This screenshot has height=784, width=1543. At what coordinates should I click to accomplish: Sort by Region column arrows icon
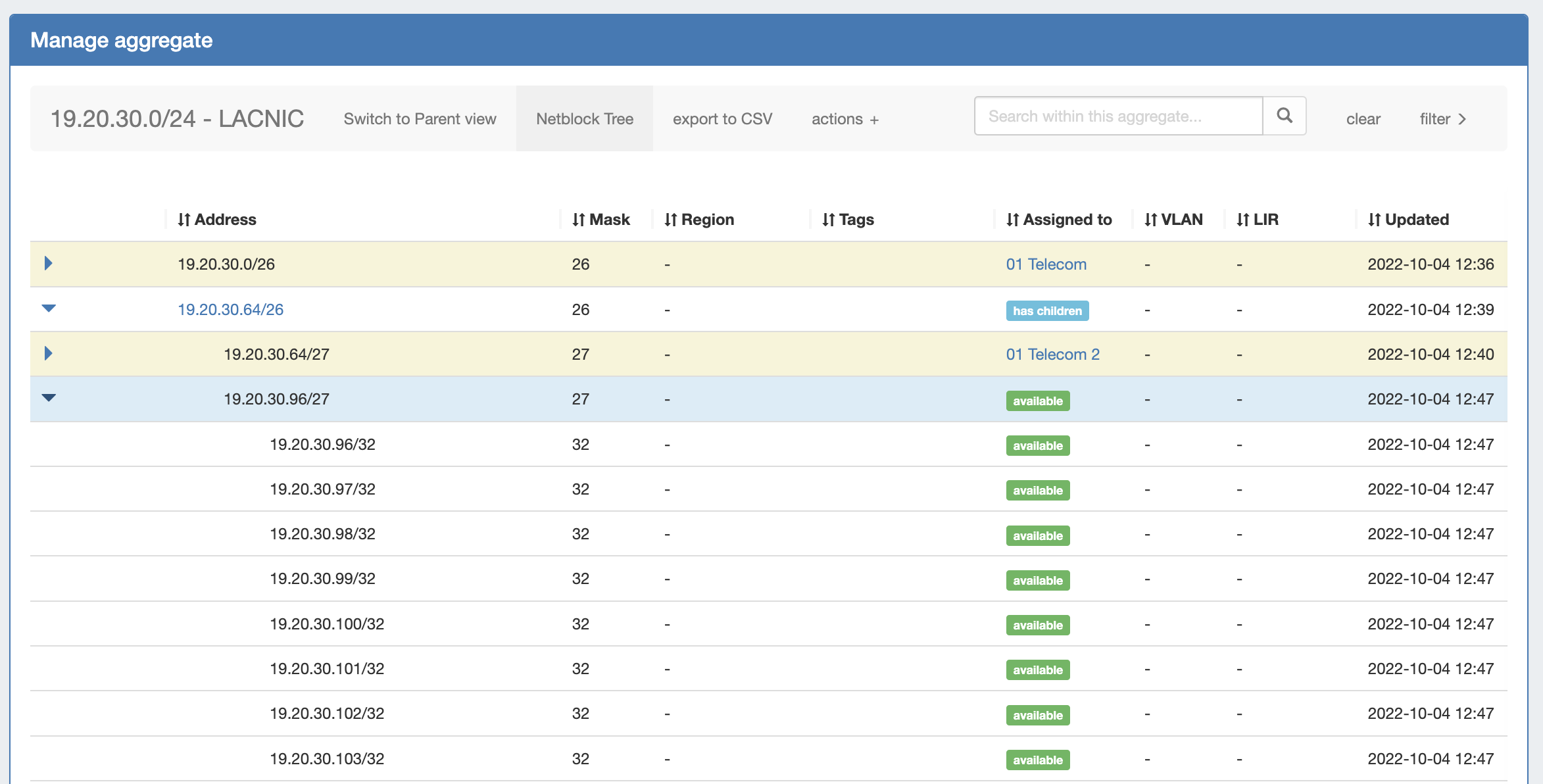[670, 220]
